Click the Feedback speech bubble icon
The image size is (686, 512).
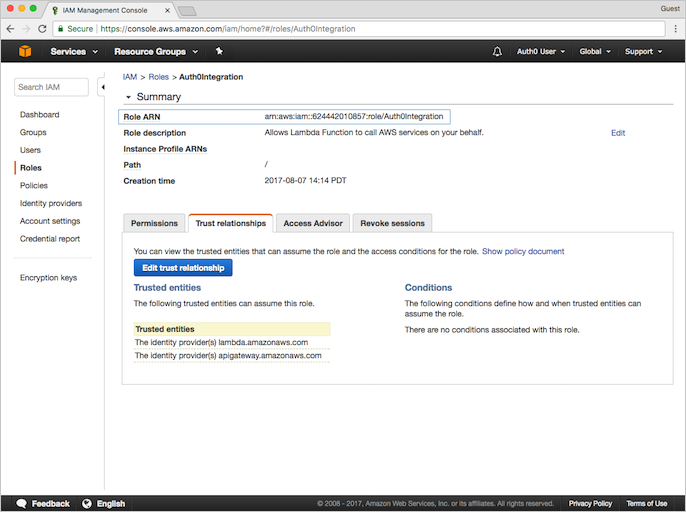tap(21, 504)
